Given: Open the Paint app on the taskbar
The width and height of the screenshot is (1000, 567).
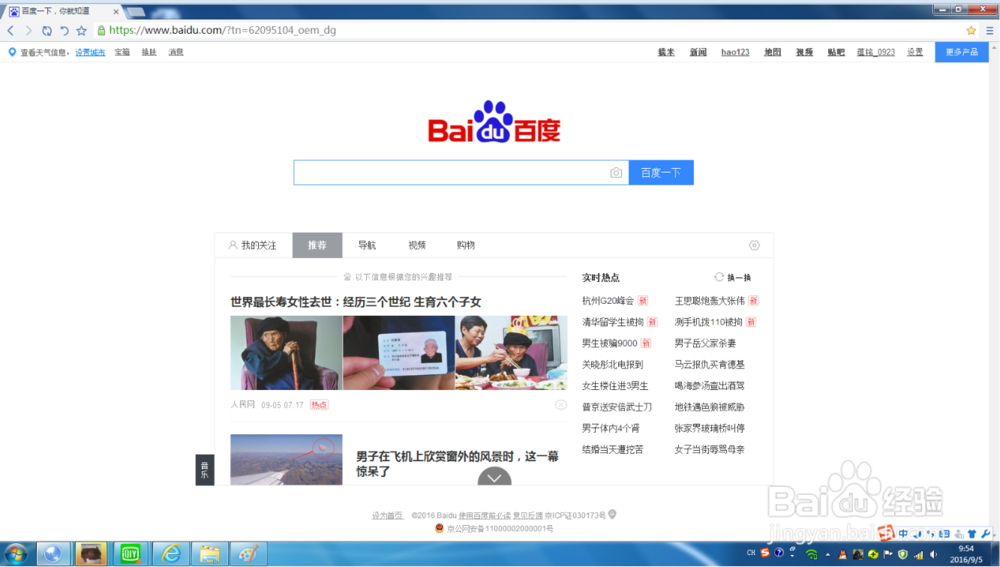Looking at the screenshot, I should pos(247,554).
